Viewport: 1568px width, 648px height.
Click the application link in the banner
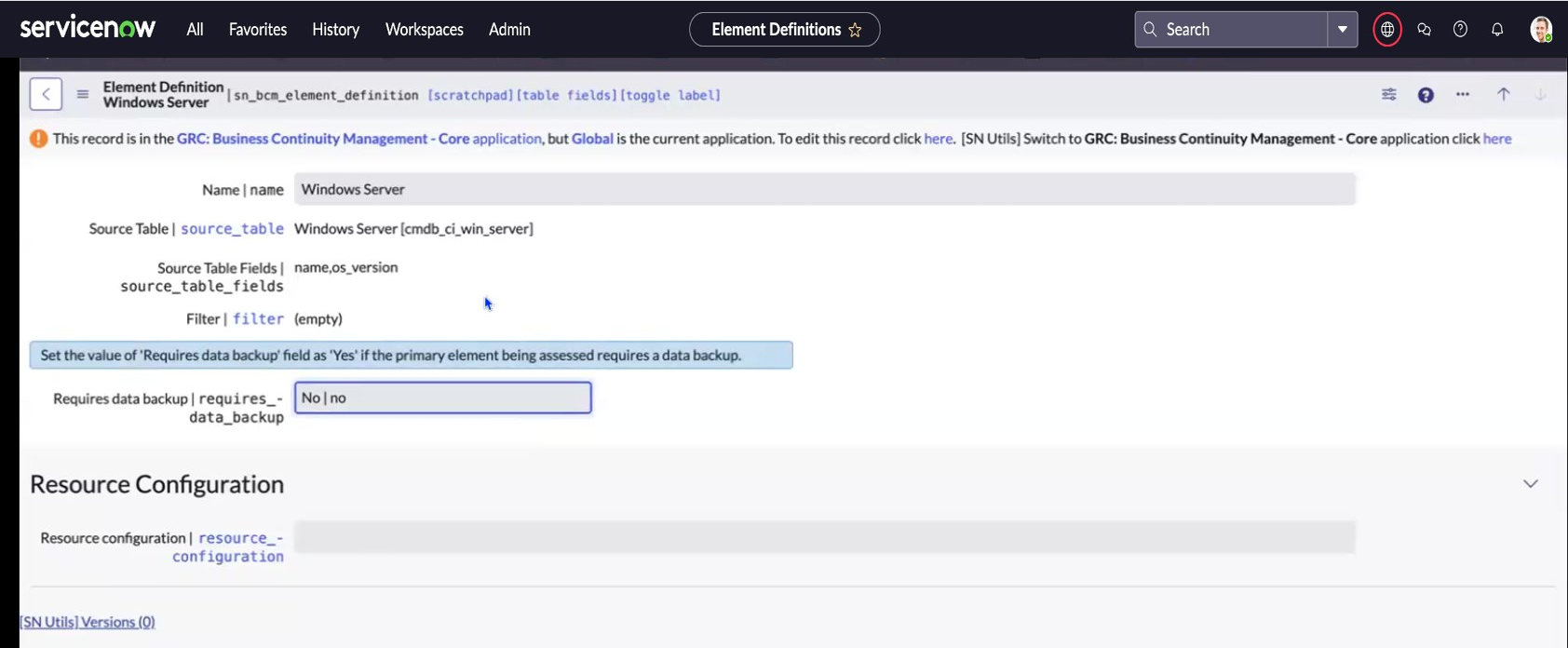pyautogui.click(x=507, y=139)
